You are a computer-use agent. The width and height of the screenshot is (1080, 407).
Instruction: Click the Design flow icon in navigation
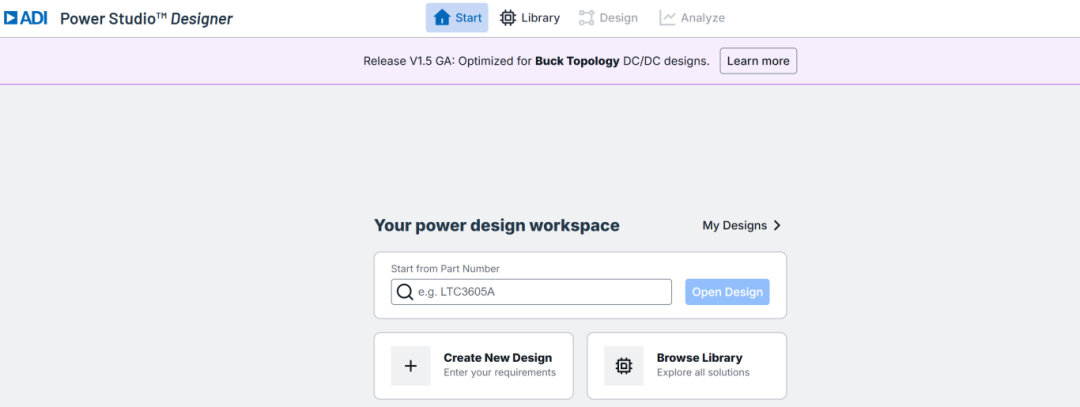pyautogui.click(x=586, y=18)
